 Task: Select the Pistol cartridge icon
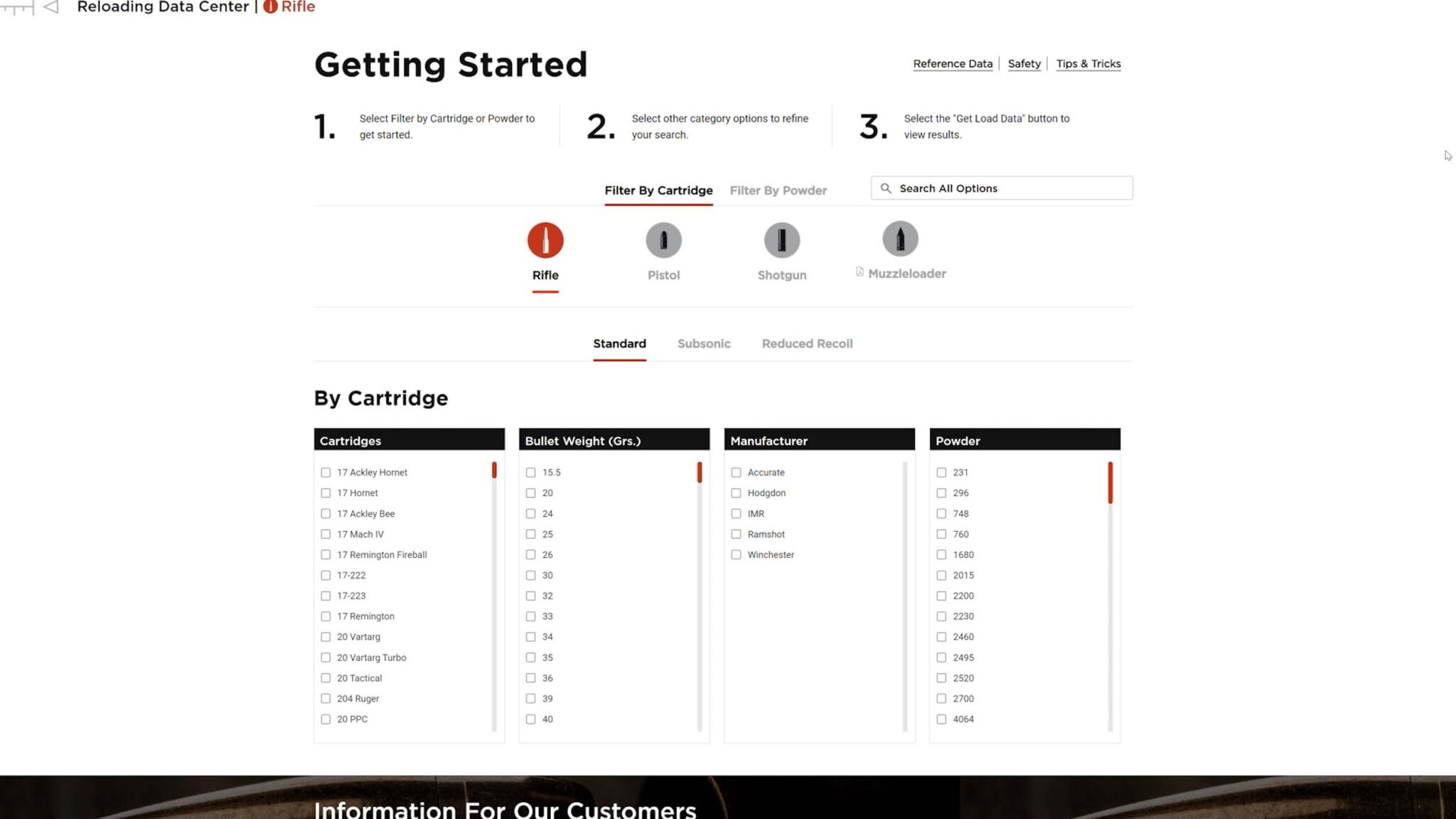tap(663, 240)
